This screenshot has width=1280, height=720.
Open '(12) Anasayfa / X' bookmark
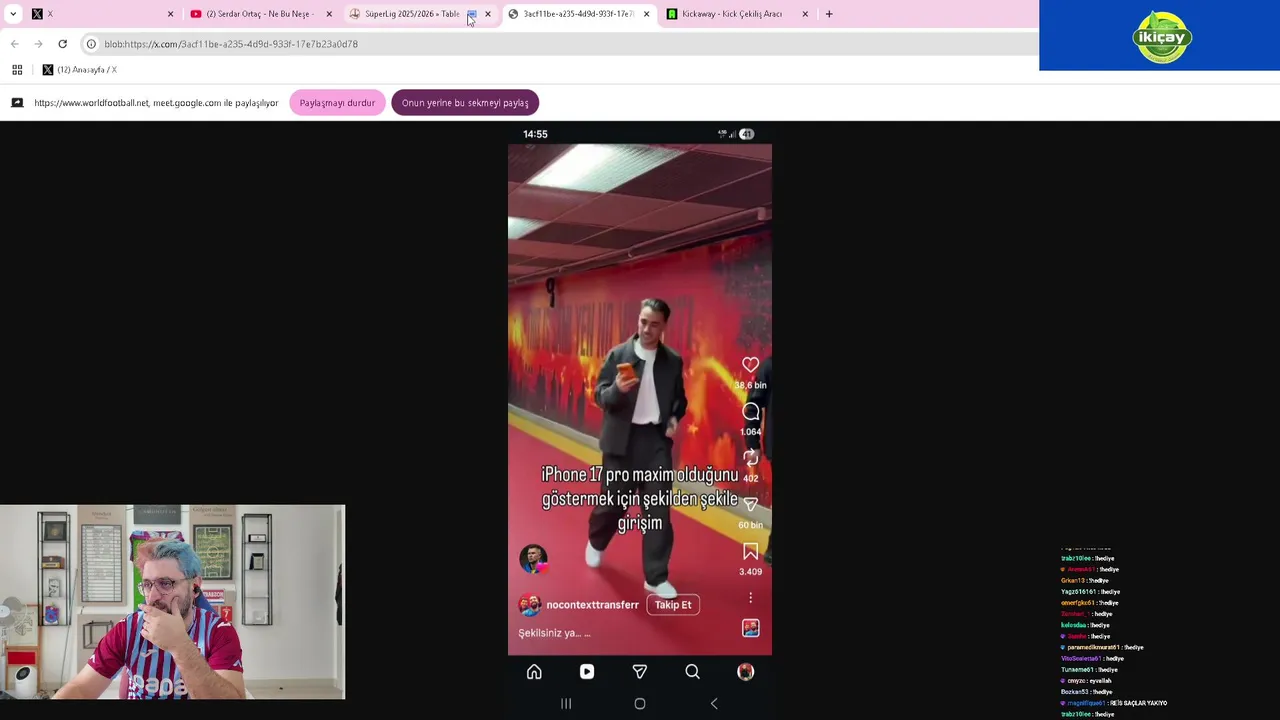point(79,70)
